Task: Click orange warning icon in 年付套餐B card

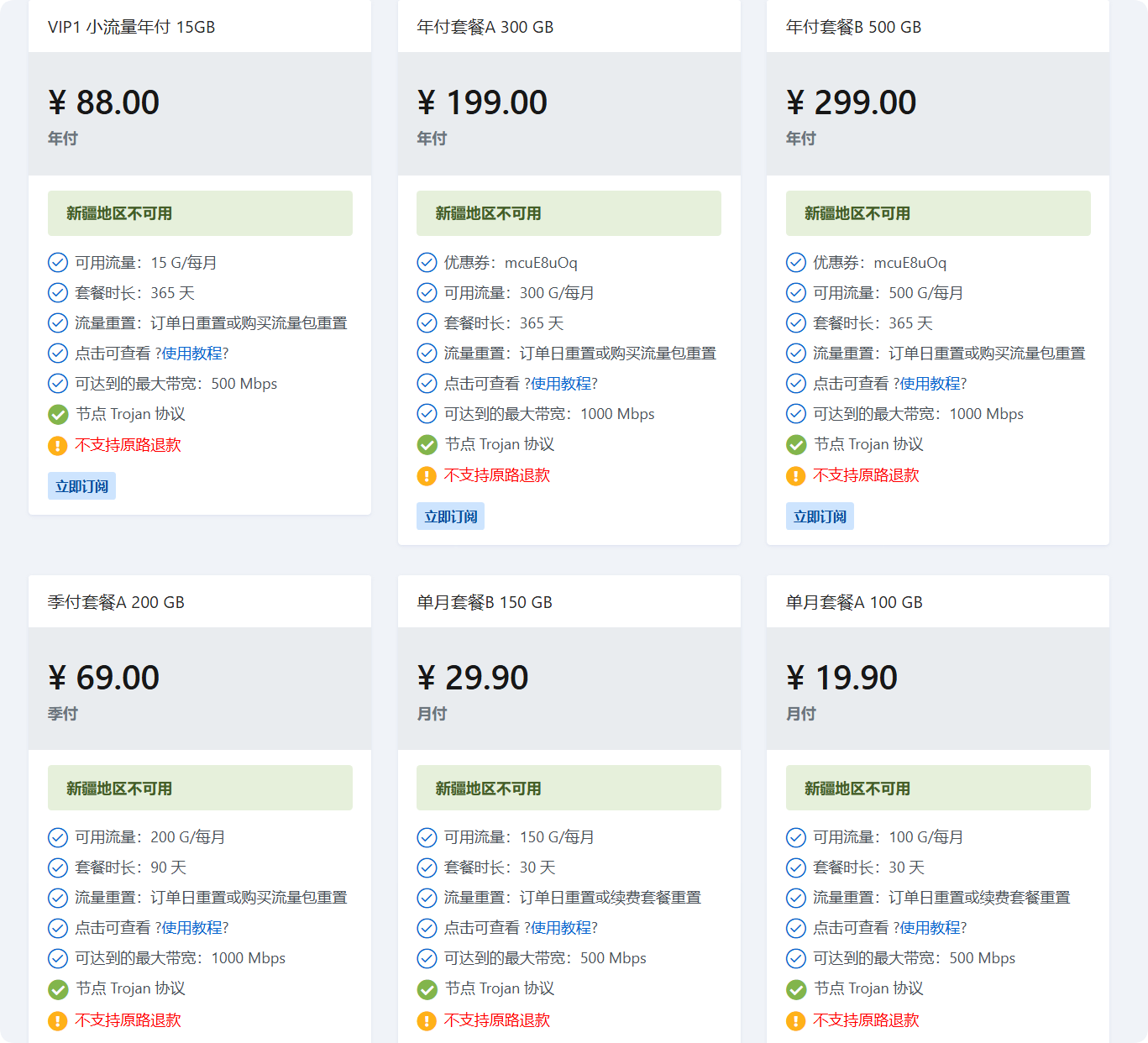Action: point(796,476)
